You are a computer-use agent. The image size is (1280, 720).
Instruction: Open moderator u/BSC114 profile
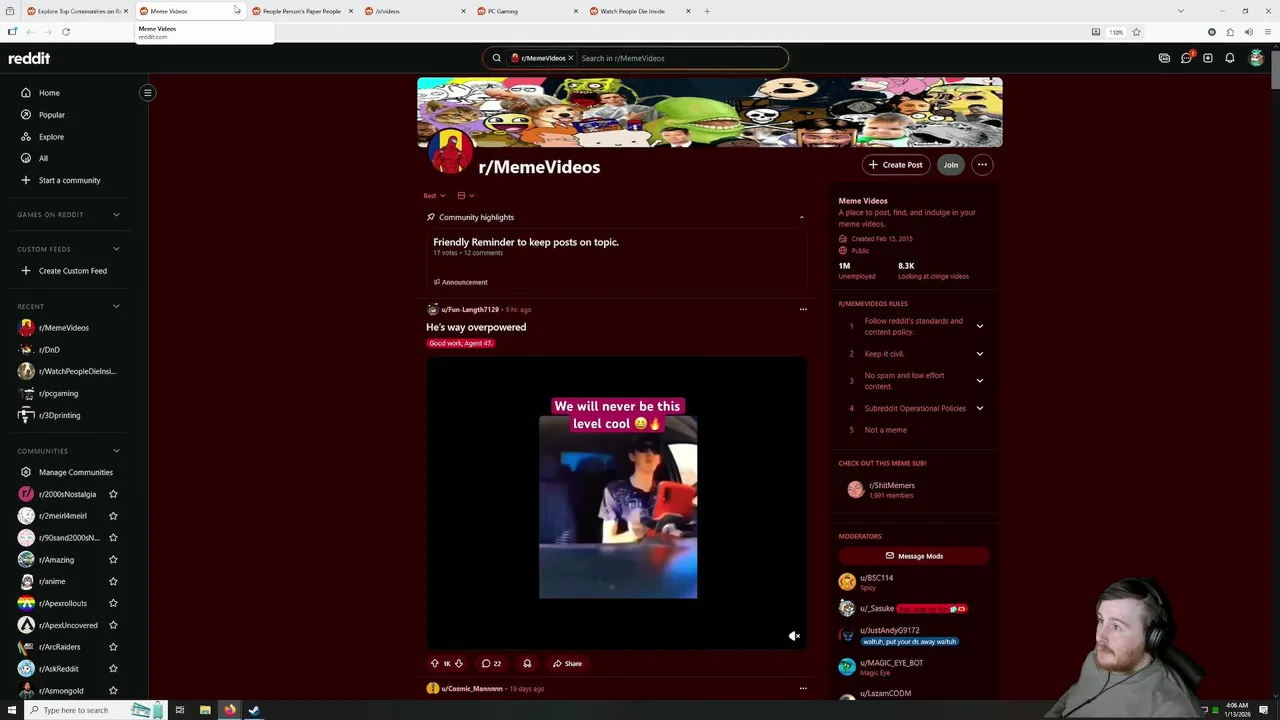(876, 578)
